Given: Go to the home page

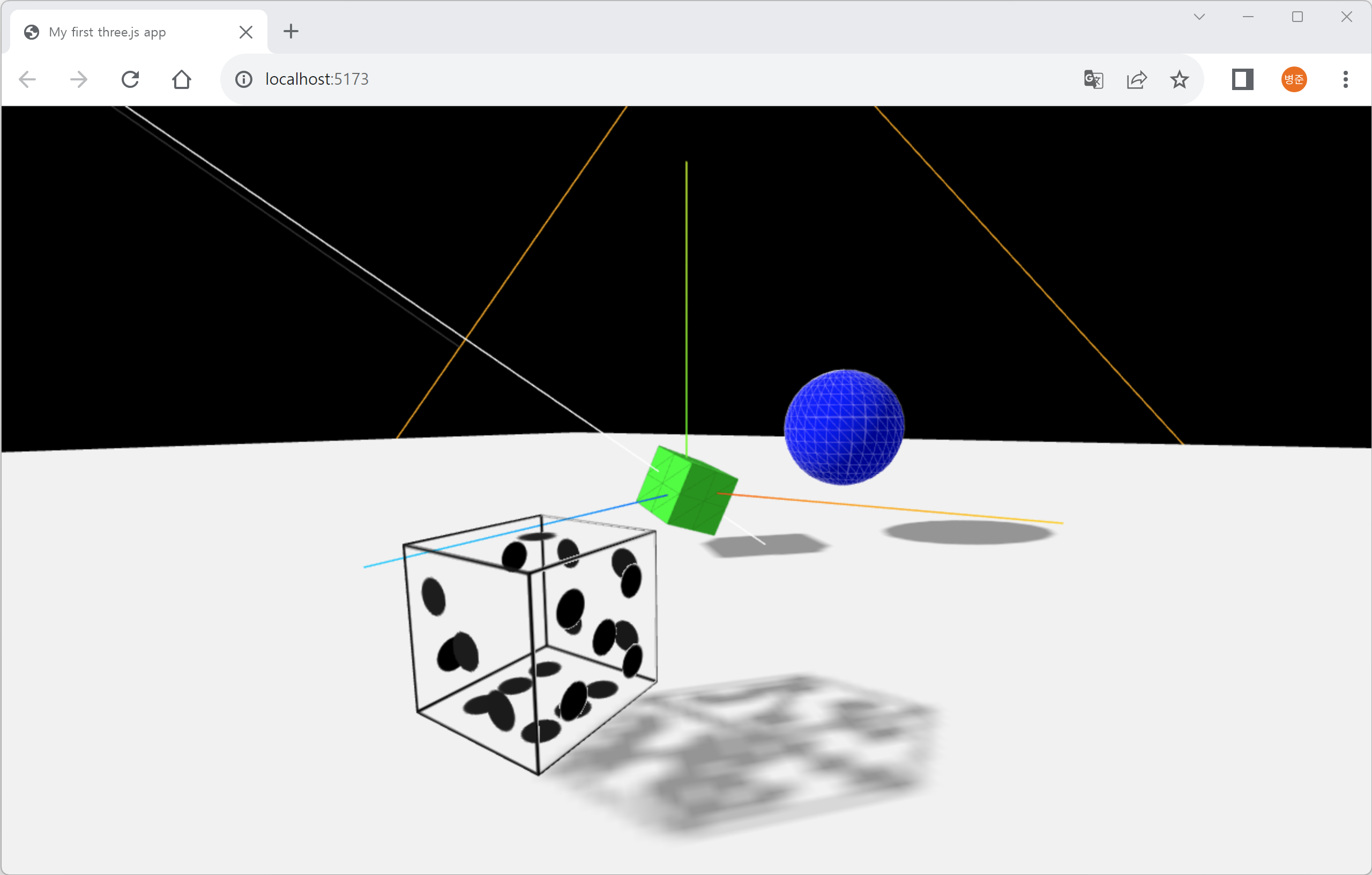Looking at the screenshot, I should click(182, 79).
